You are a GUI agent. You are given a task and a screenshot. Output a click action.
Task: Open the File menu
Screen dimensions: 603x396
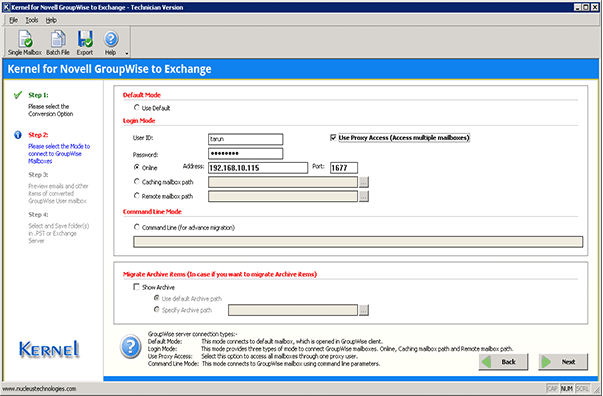(13, 20)
